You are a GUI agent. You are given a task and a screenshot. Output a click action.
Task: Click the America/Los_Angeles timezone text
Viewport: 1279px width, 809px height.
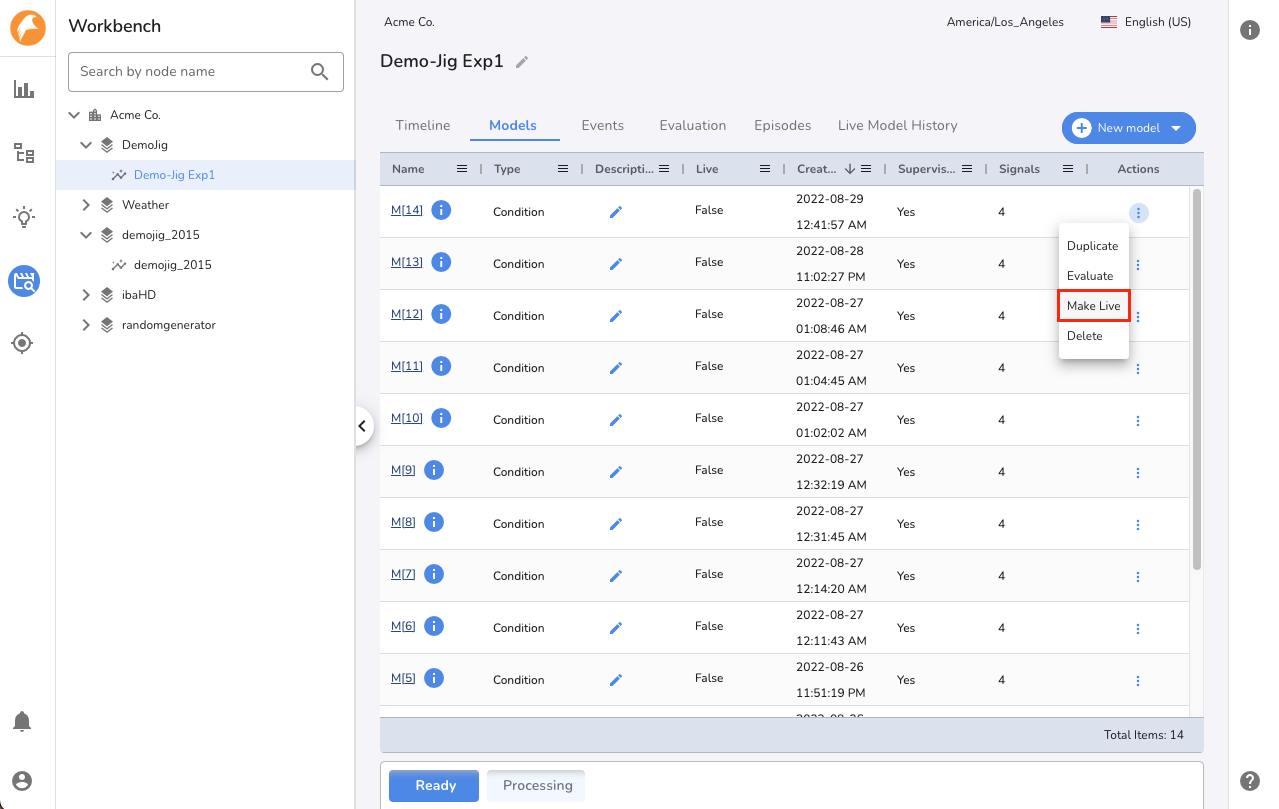coord(1005,22)
